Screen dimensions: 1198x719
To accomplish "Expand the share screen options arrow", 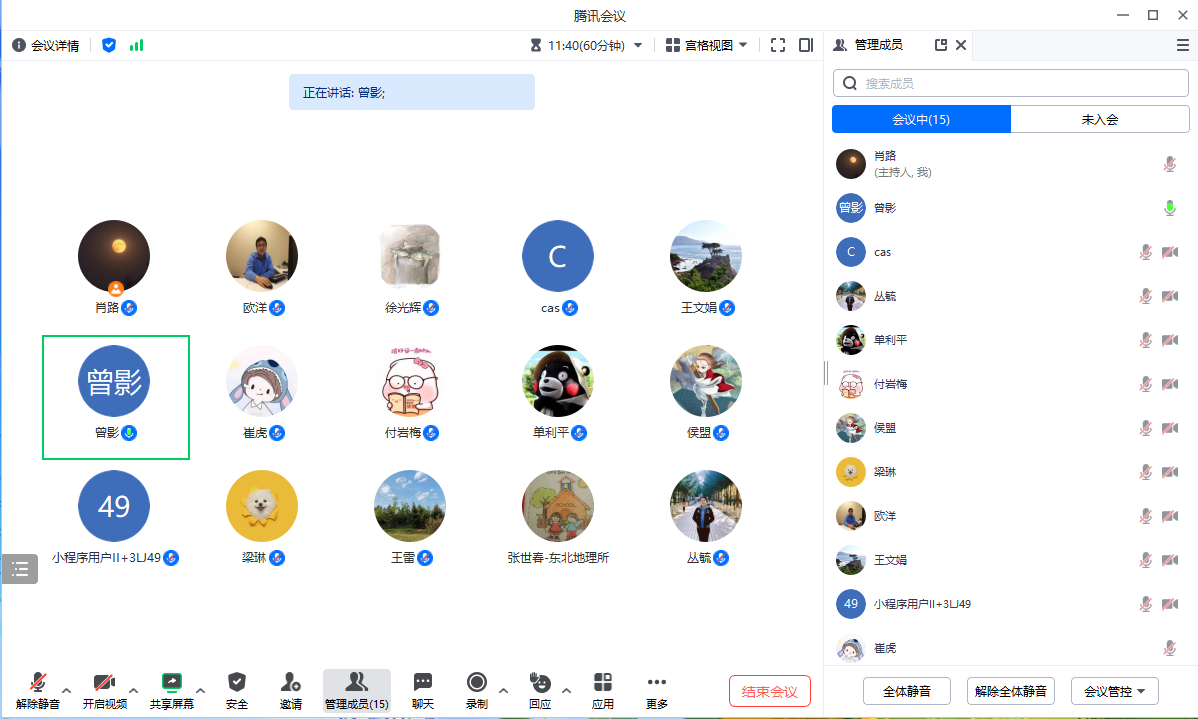I will point(201,690).
